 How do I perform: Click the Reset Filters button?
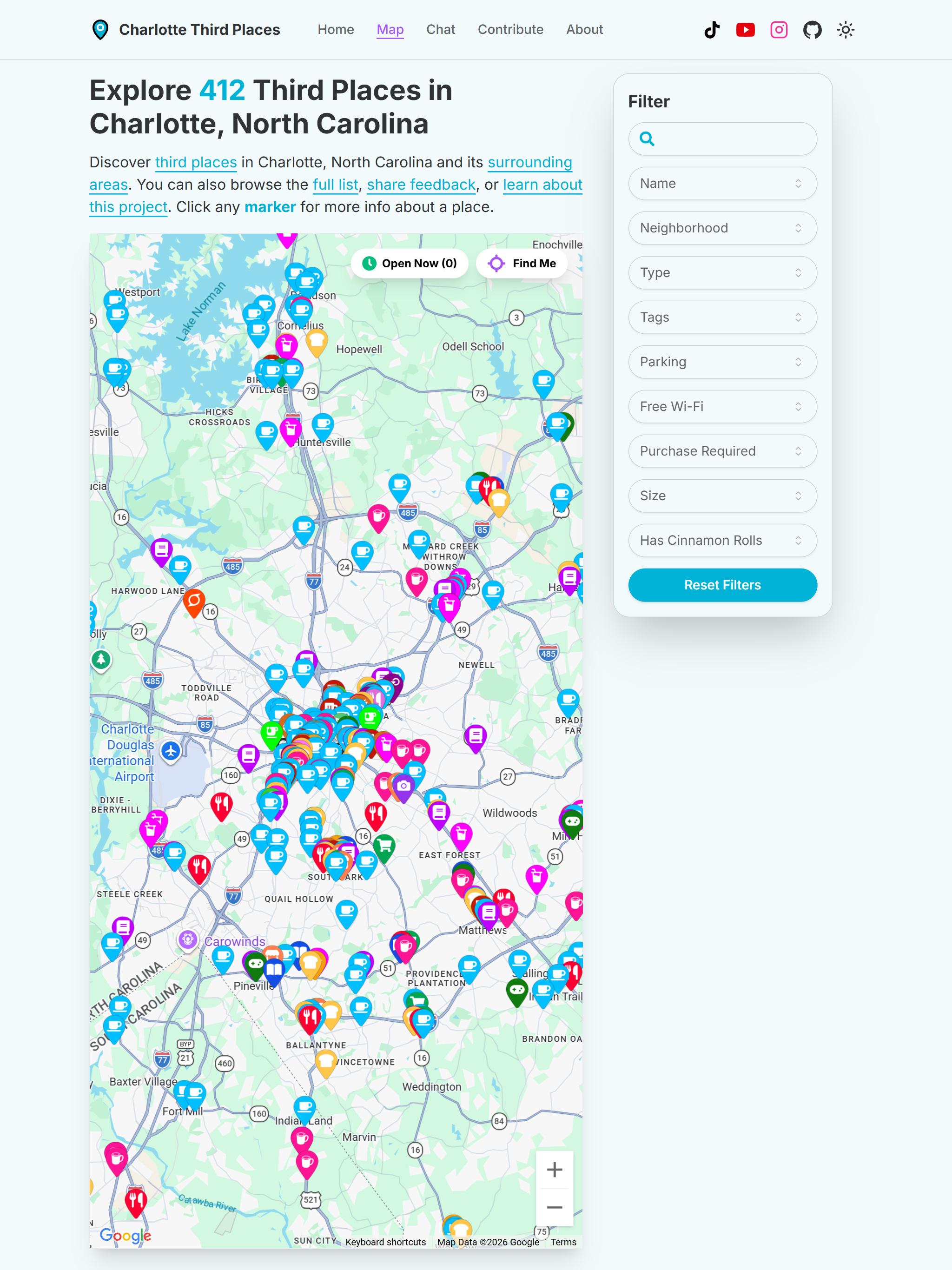[722, 585]
